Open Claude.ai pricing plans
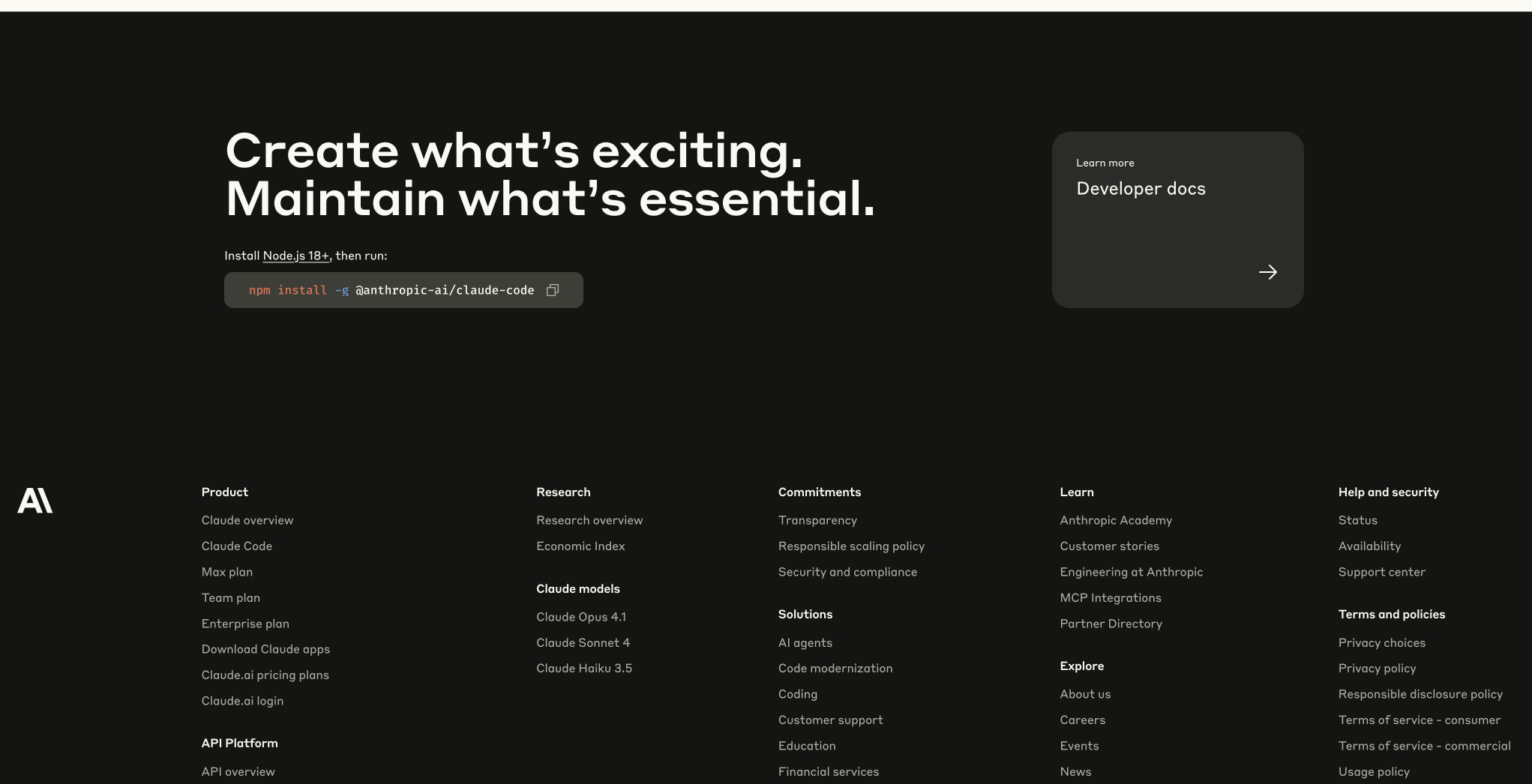This screenshot has width=1532, height=784. click(x=265, y=675)
